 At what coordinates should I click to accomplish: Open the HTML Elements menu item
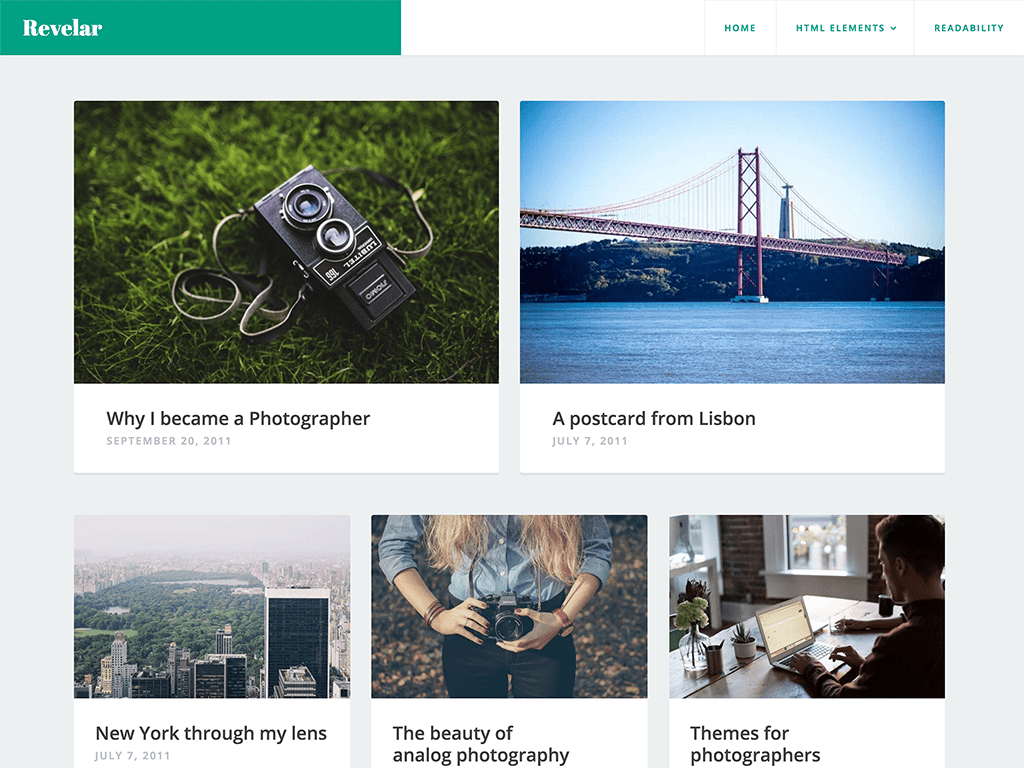click(x=845, y=28)
